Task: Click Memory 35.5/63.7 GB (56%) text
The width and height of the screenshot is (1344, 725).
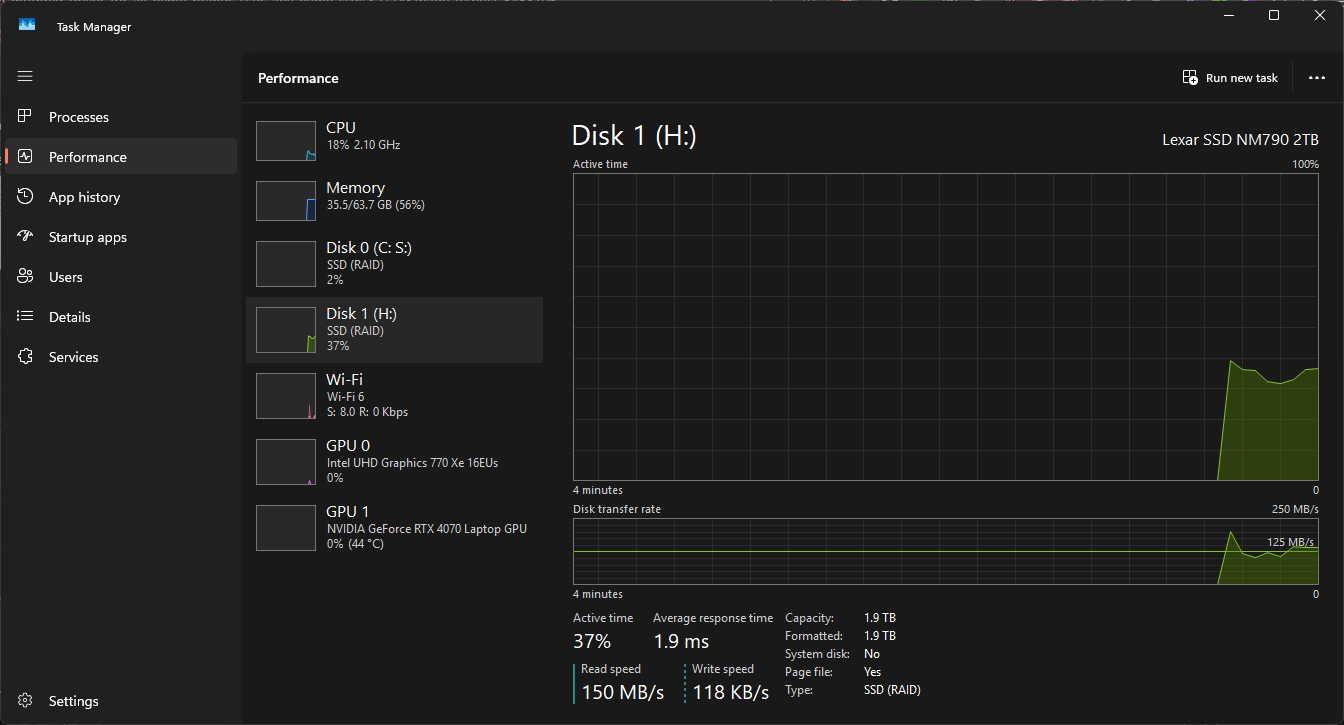Action: coord(376,205)
